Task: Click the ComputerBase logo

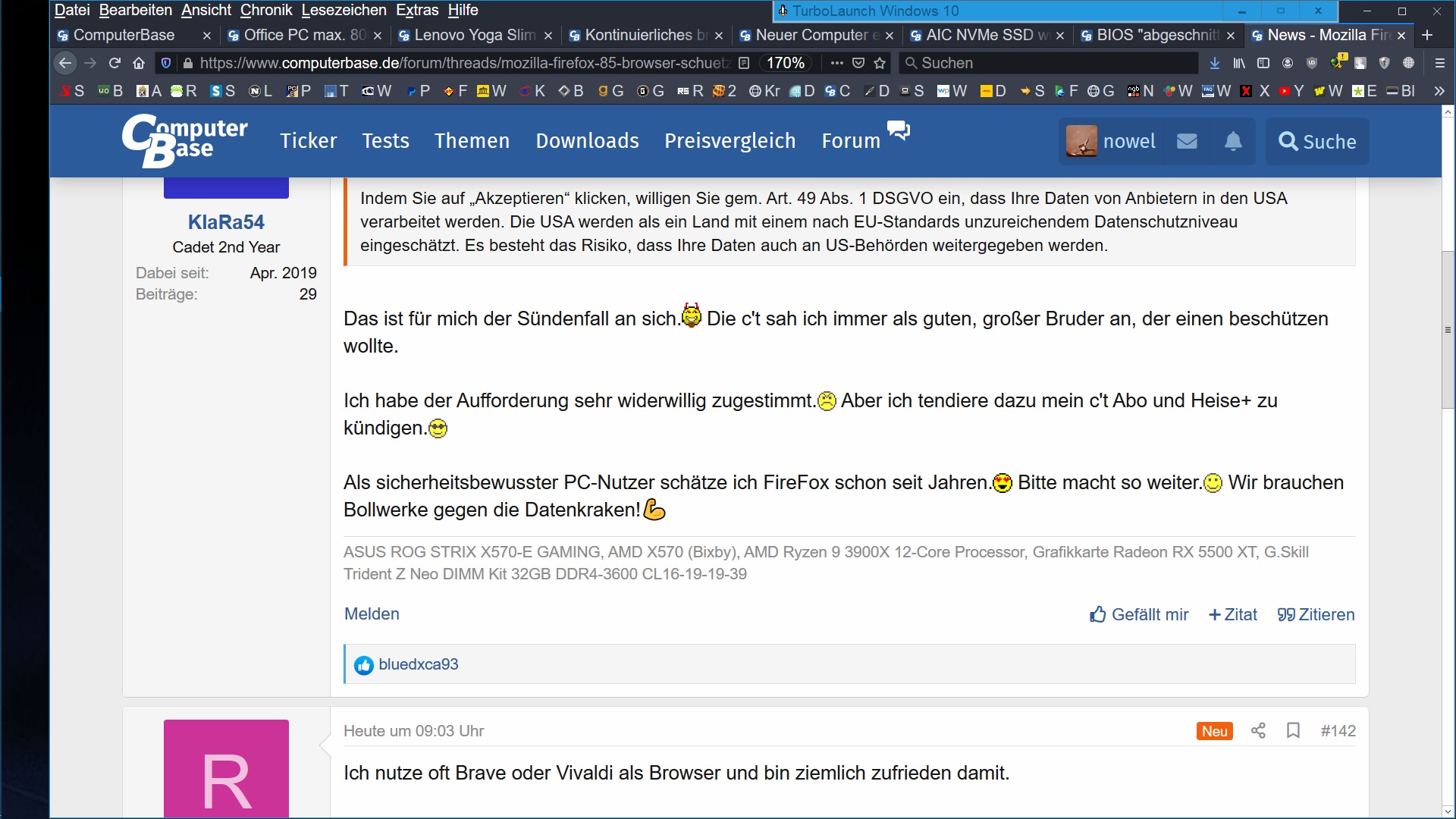Action: [184, 141]
